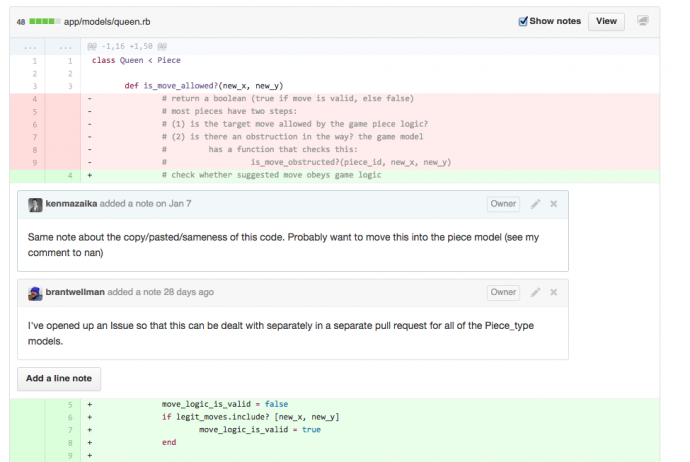Image resolution: width=690 pixels, height=462 pixels.
Task: Open kenmazaika username link
Action: pos(72,204)
